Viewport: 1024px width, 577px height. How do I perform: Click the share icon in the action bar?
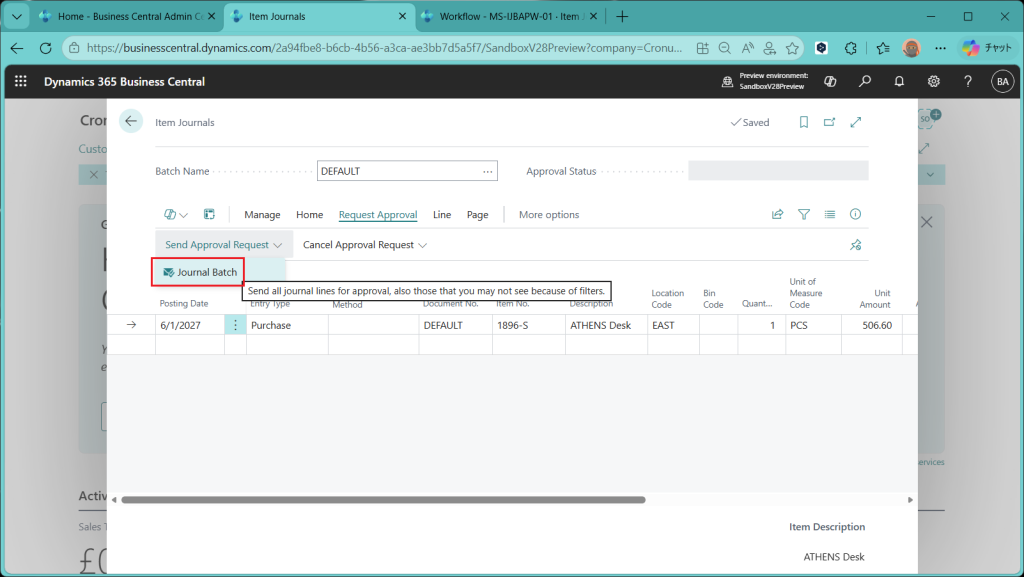tap(777, 214)
